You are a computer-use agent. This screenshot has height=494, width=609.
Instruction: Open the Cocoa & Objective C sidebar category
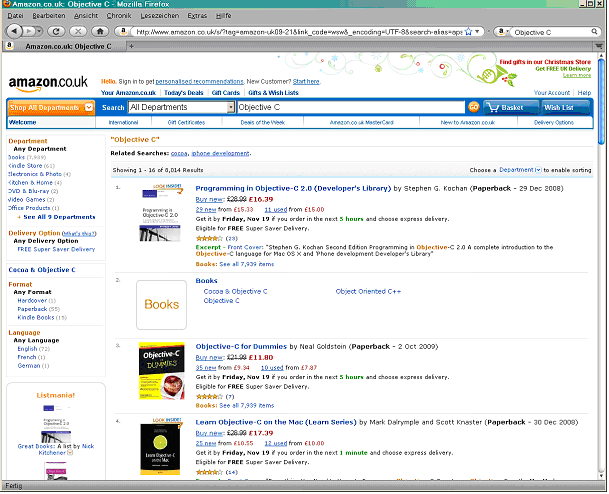(x=42, y=270)
